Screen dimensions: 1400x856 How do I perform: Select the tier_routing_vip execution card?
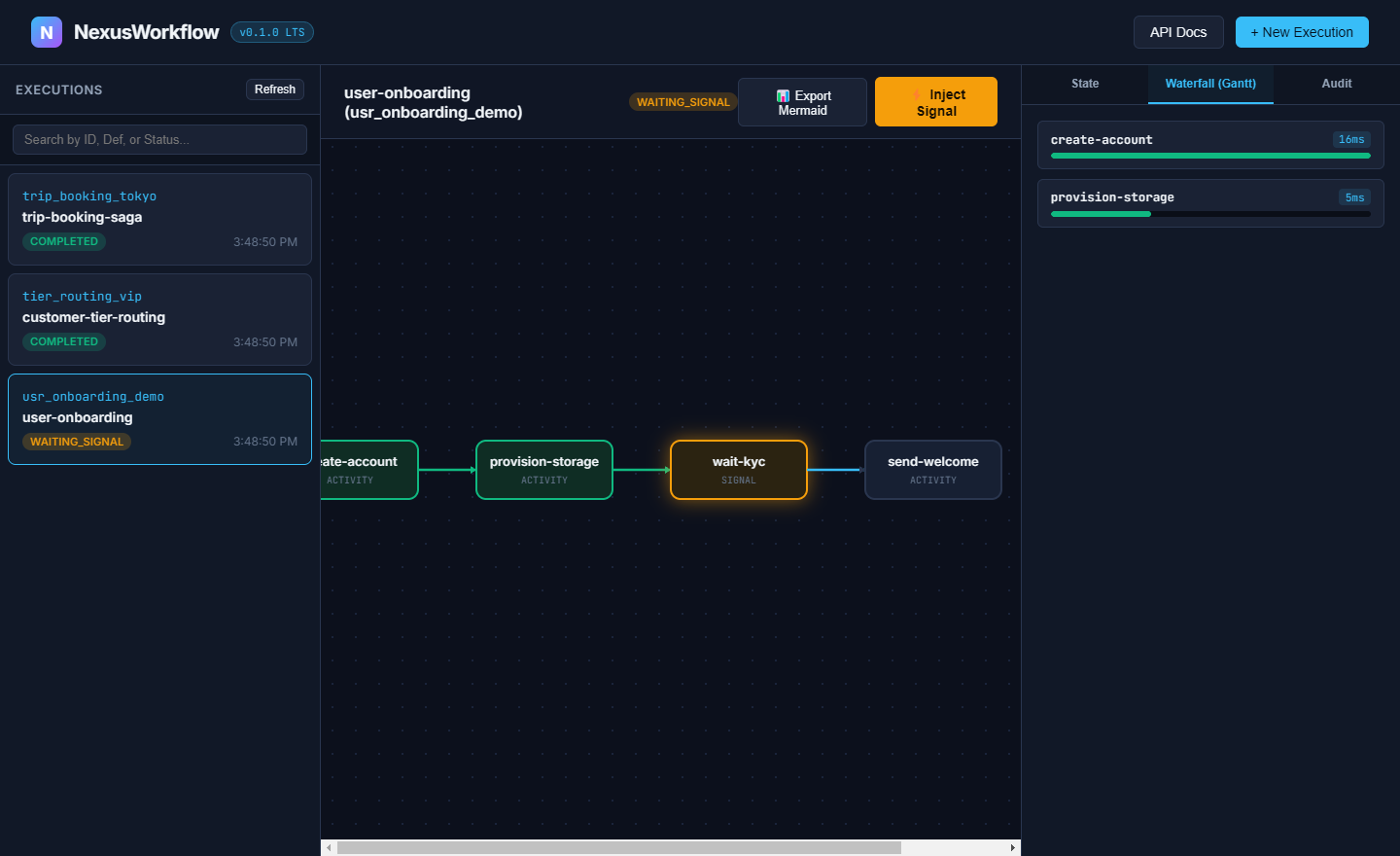coord(159,319)
